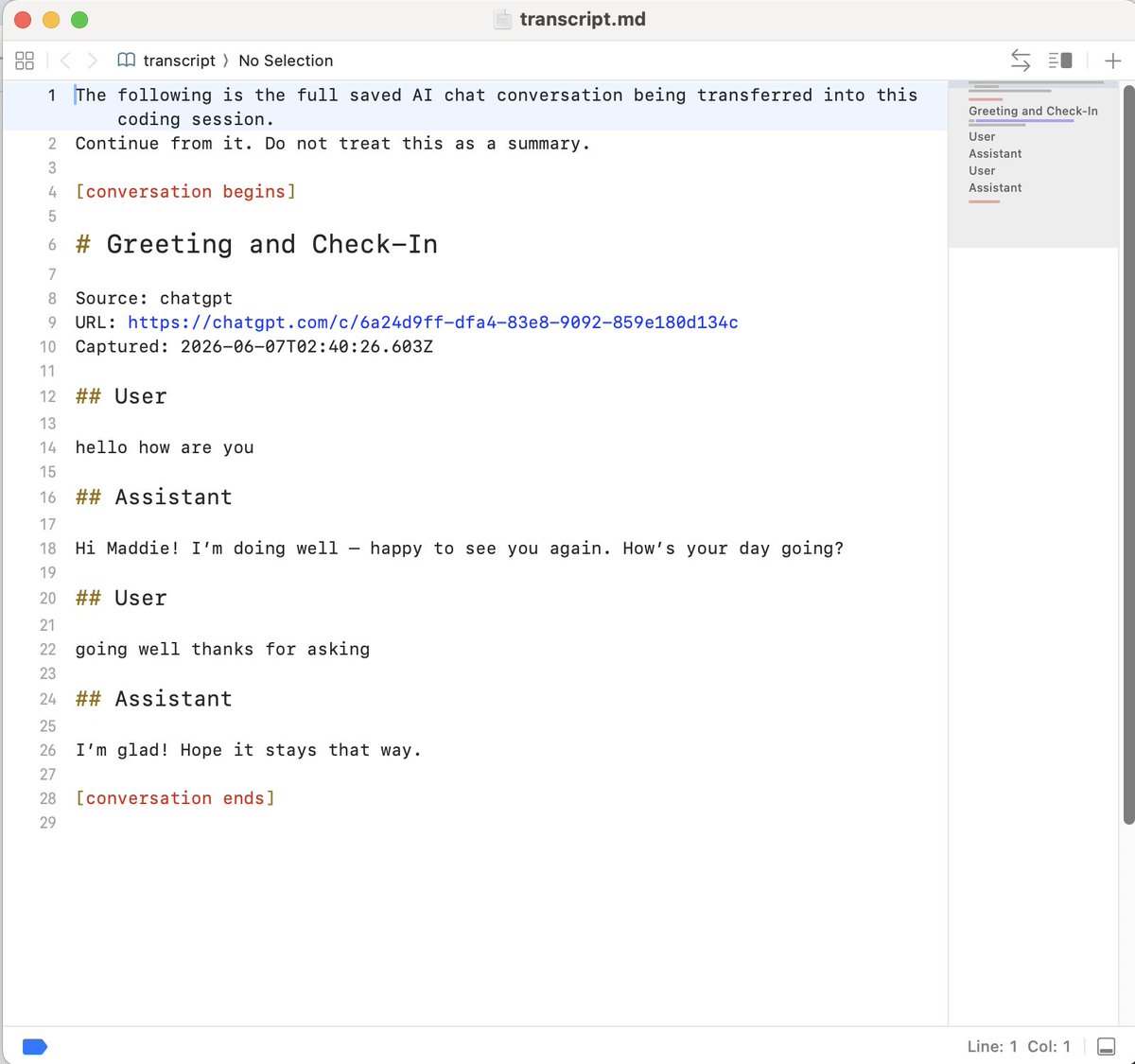
Task: Click line number 29 in gutter
Action: point(47,823)
